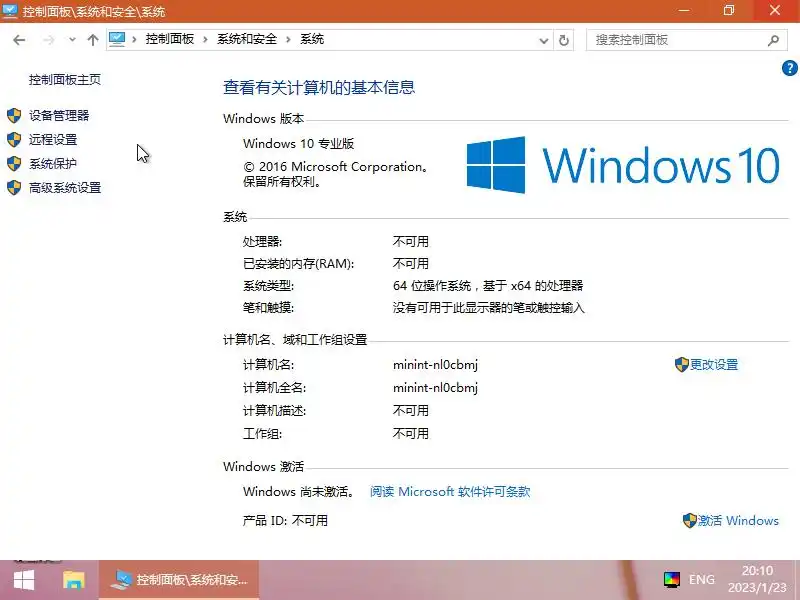Expand chevron after 系统和安全 breadcrumb
The width and height of the screenshot is (800, 600).
(x=288, y=39)
